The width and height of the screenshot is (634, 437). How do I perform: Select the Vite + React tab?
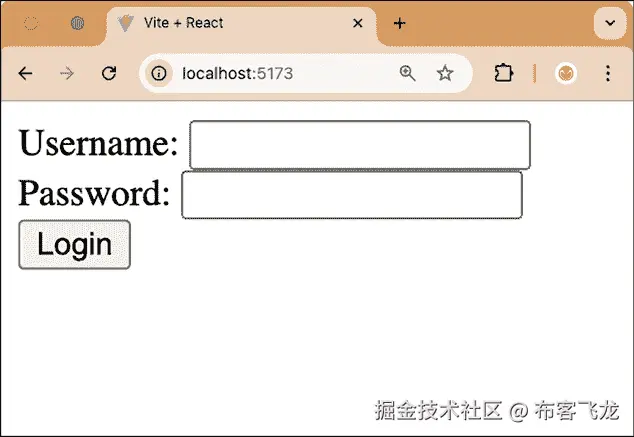(x=242, y=23)
